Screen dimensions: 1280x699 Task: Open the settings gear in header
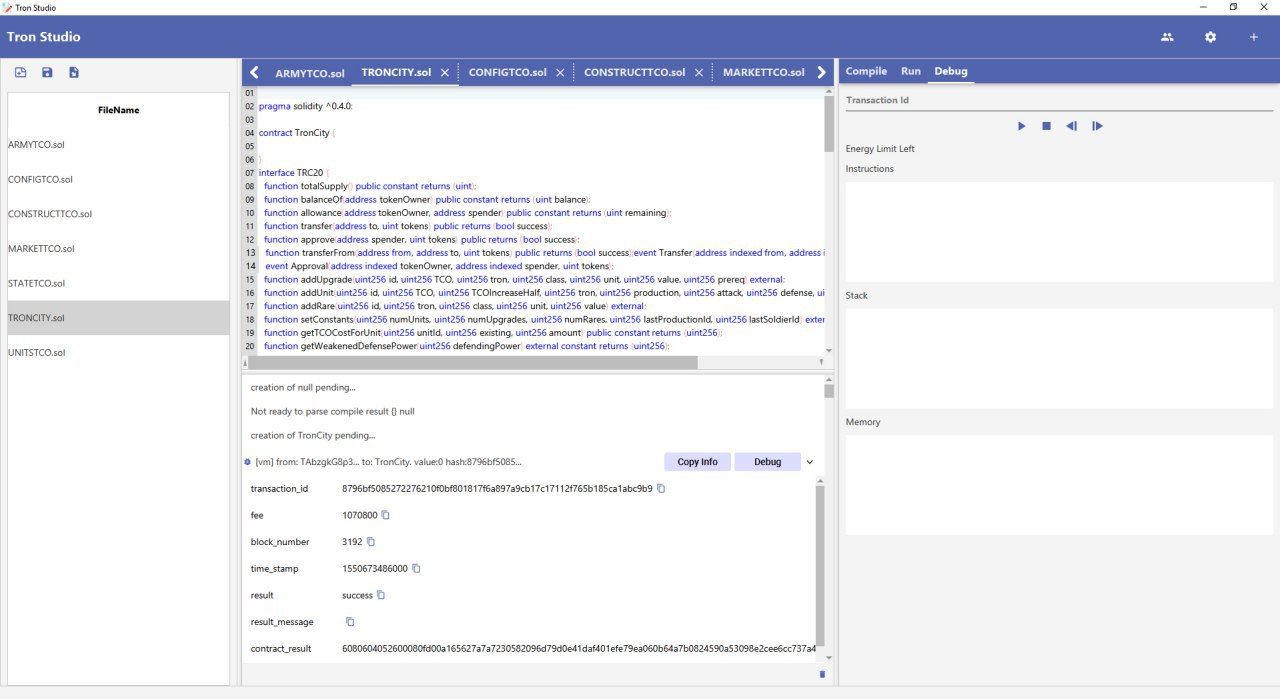(1211, 37)
